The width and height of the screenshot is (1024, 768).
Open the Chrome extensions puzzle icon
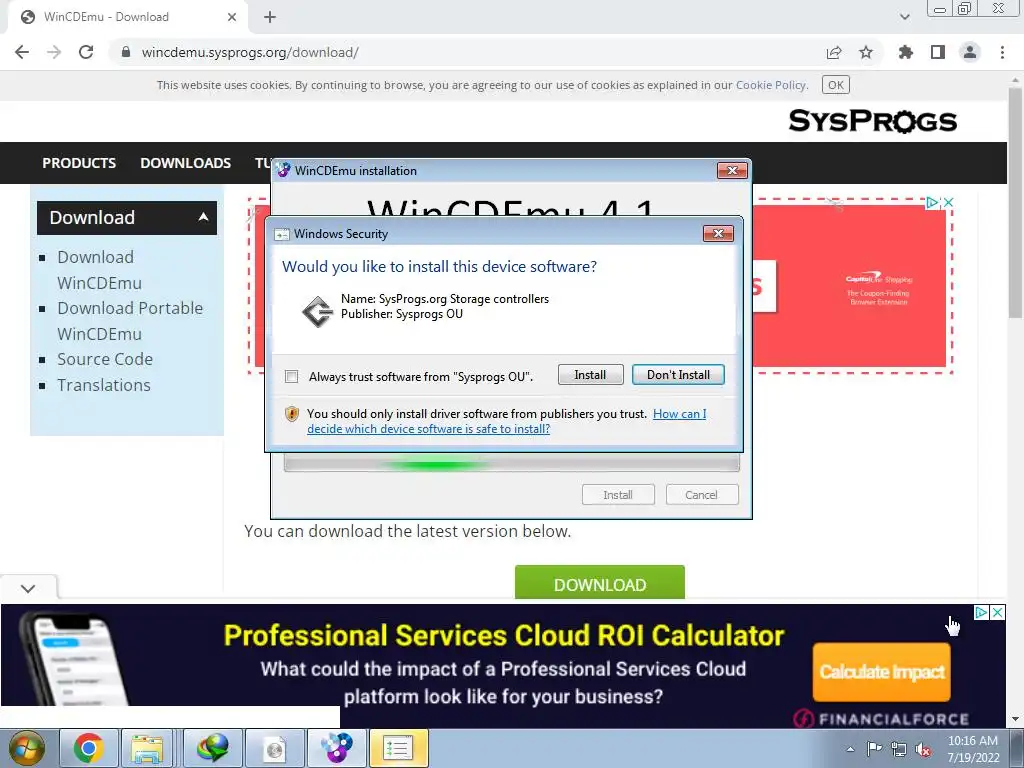(x=906, y=52)
